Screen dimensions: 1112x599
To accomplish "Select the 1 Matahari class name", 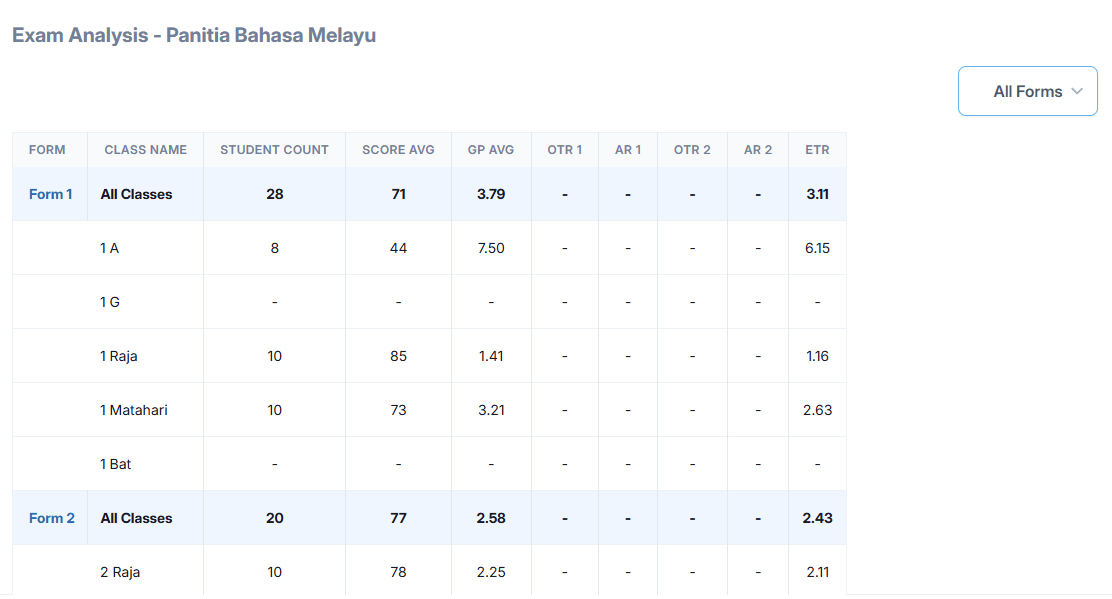I will [x=134, y=410].
